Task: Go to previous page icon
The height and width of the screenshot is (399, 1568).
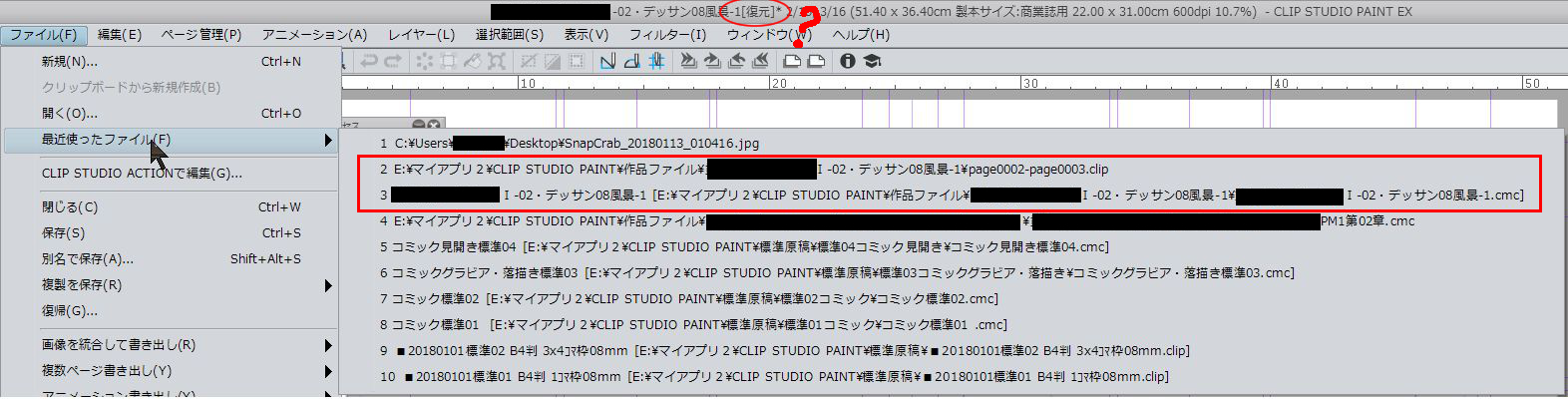Action: coord(712,61)
